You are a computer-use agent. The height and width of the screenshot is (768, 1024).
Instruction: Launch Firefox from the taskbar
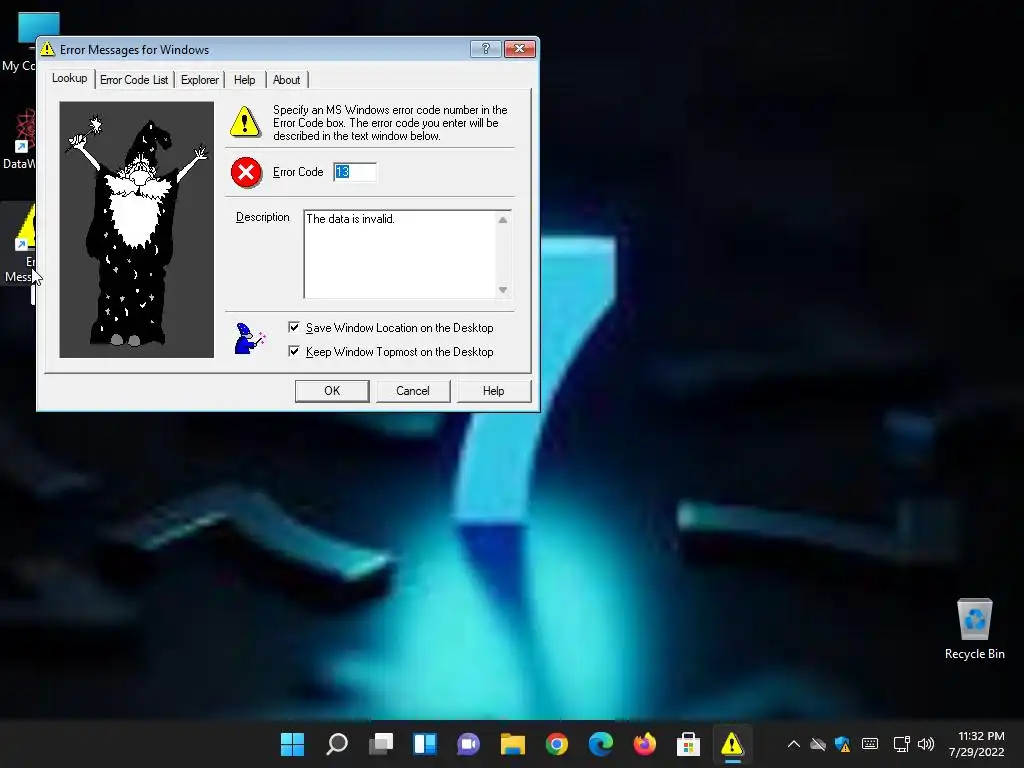point(645,744)
